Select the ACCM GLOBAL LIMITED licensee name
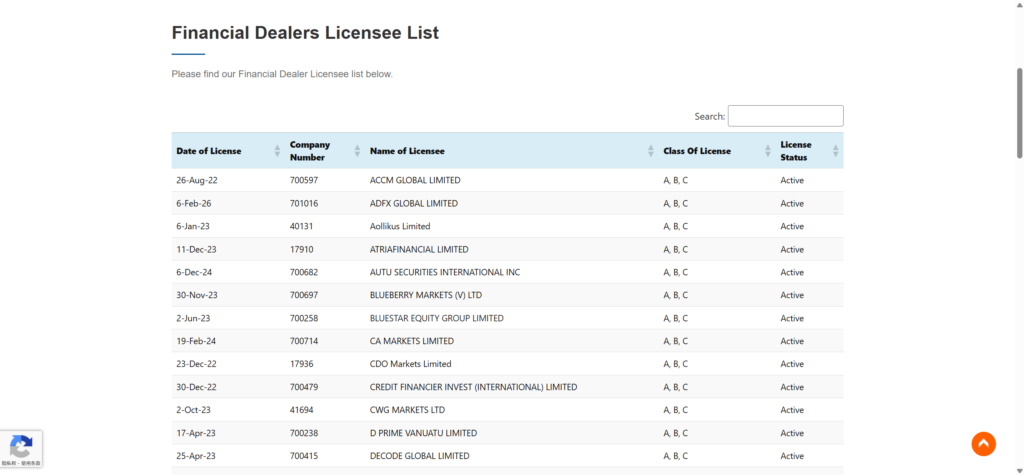The height and width of the screenshot is (475, 1024). [415, 180]
